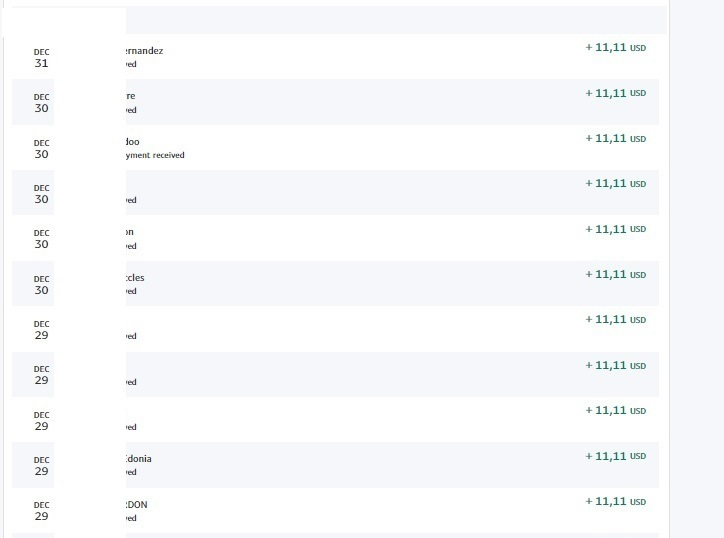Select the amount on the "doo" transaction
724x538 pixels.
pyautogui.click(x=615, y=138)
